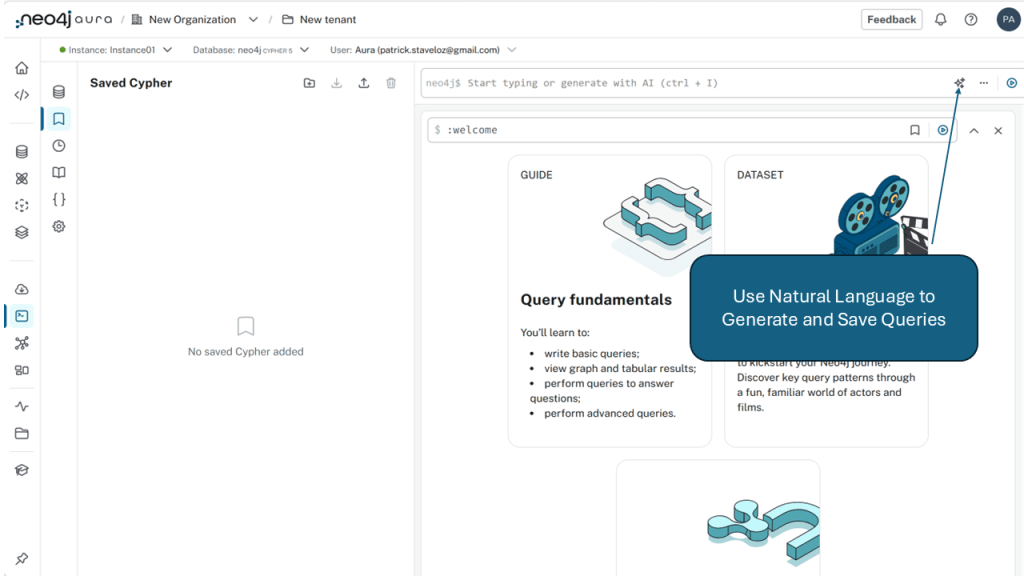Open the database information panel icon
Screen dimensions: 1024x576
tap(59, 92)
